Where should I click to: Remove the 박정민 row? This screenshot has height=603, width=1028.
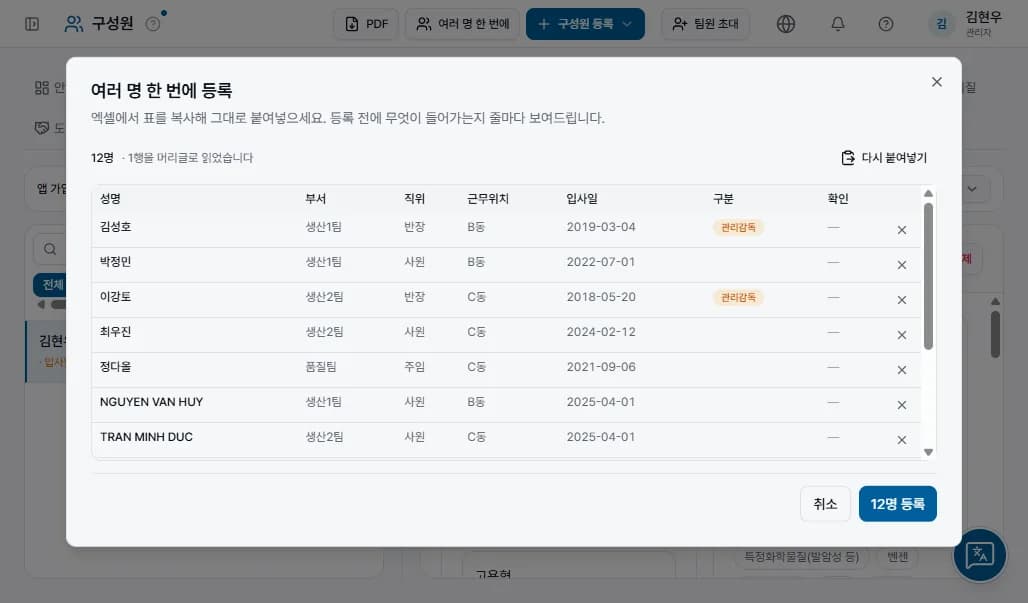click(901, 265)
